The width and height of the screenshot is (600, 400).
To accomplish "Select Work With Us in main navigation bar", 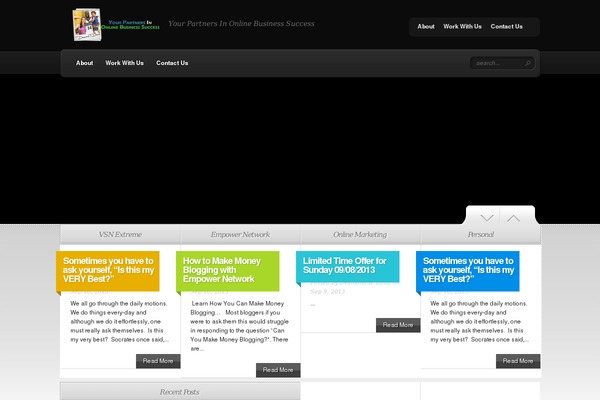I will click(124, 63).
